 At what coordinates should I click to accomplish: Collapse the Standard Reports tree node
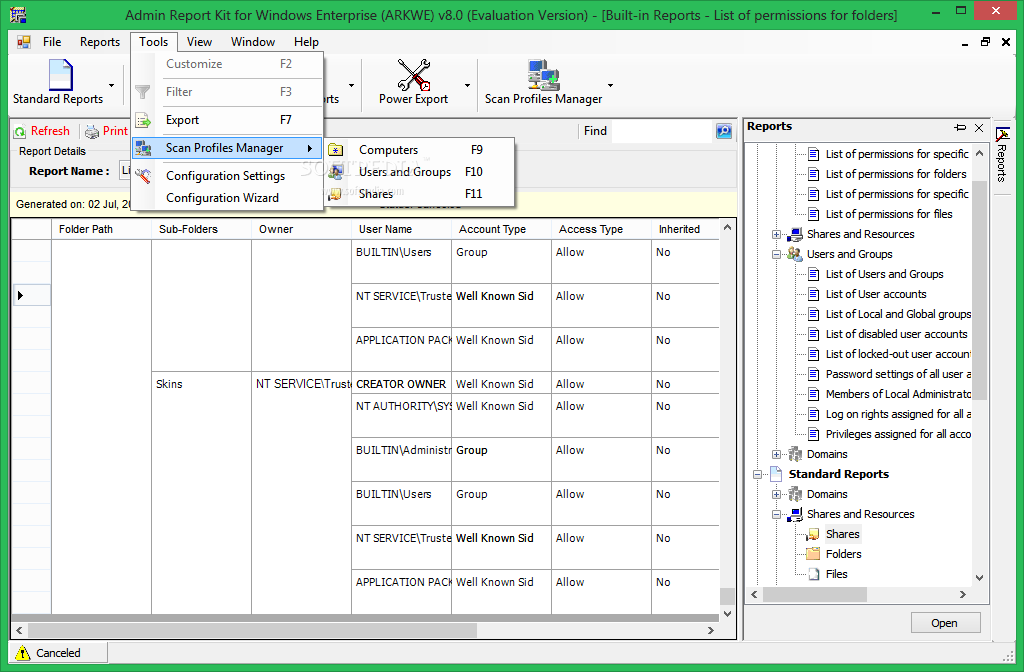click(758, 475)
